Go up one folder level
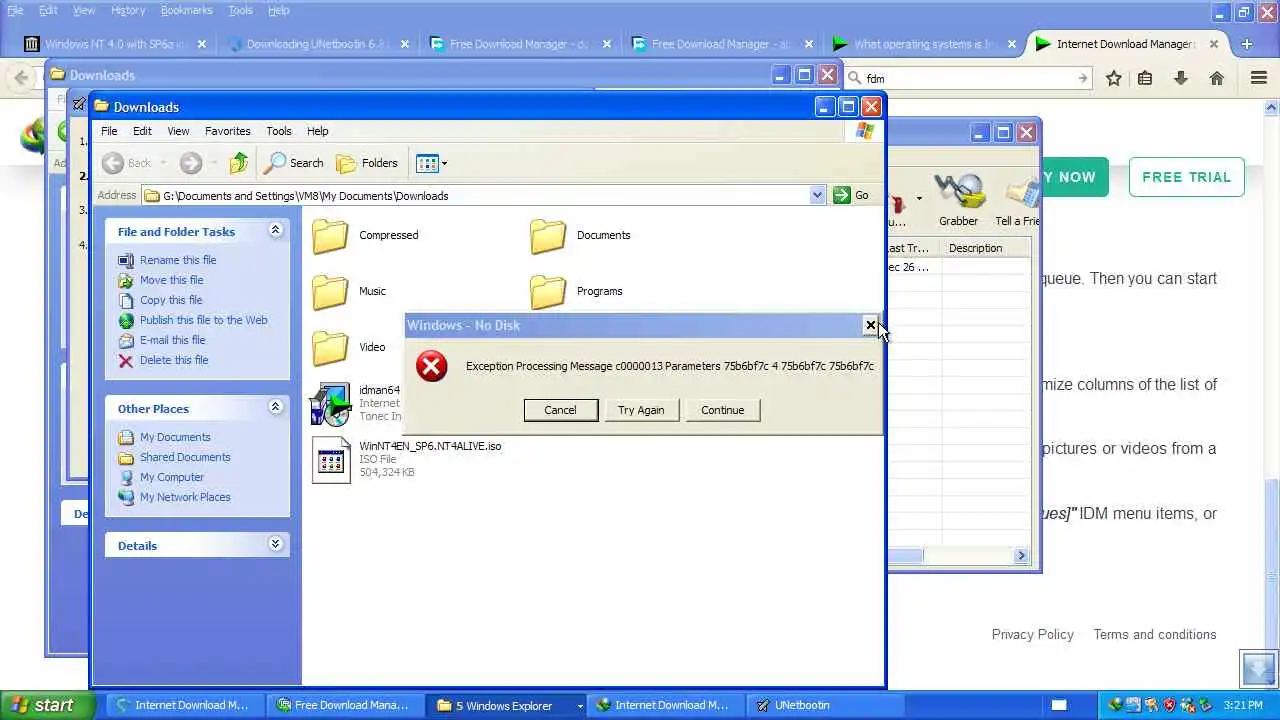Screen dimensions: 1280x720 tap(238, 163)
